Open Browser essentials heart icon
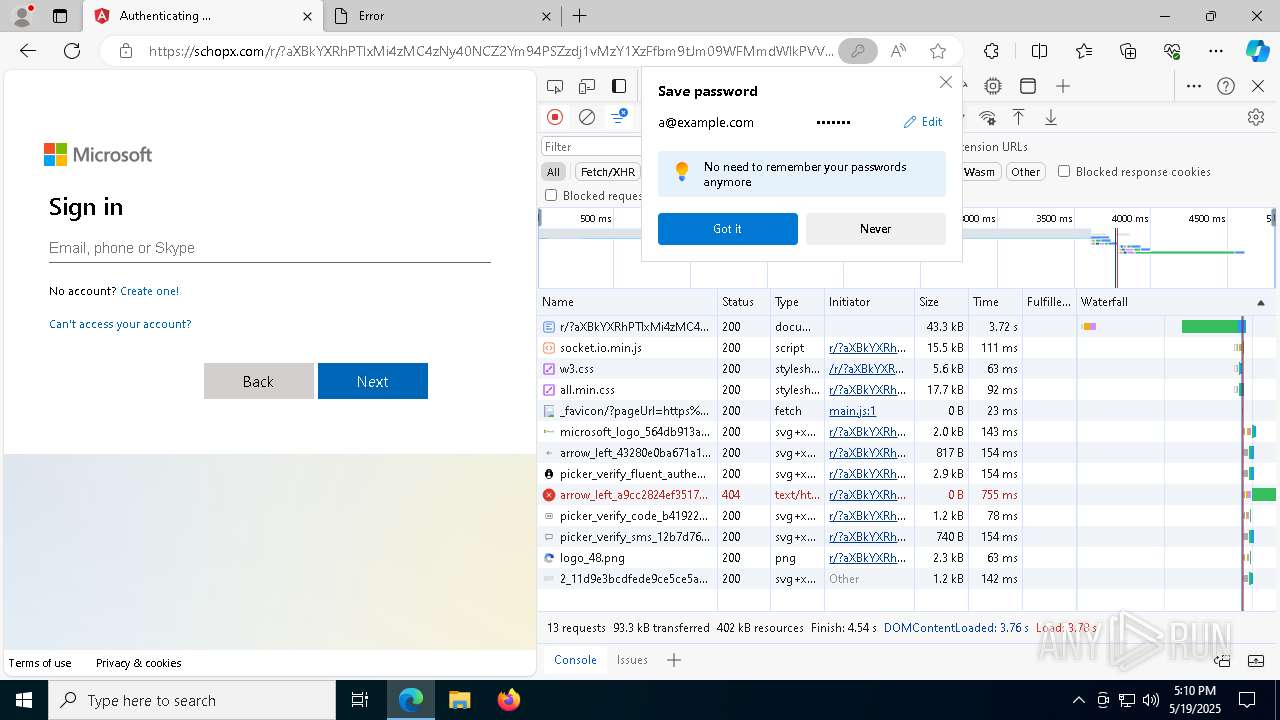 (x=1172, y=51)
